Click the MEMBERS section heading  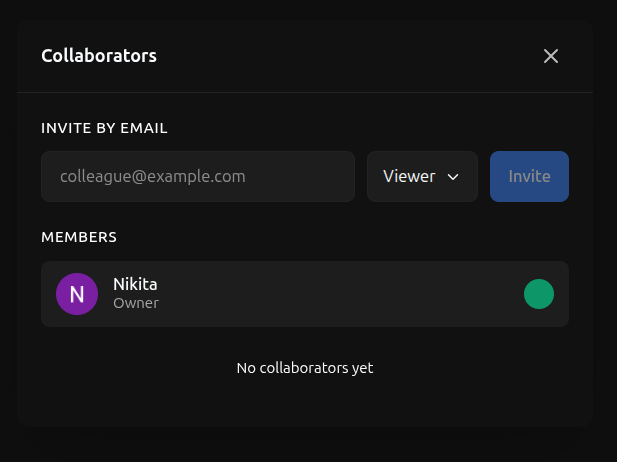79,237
